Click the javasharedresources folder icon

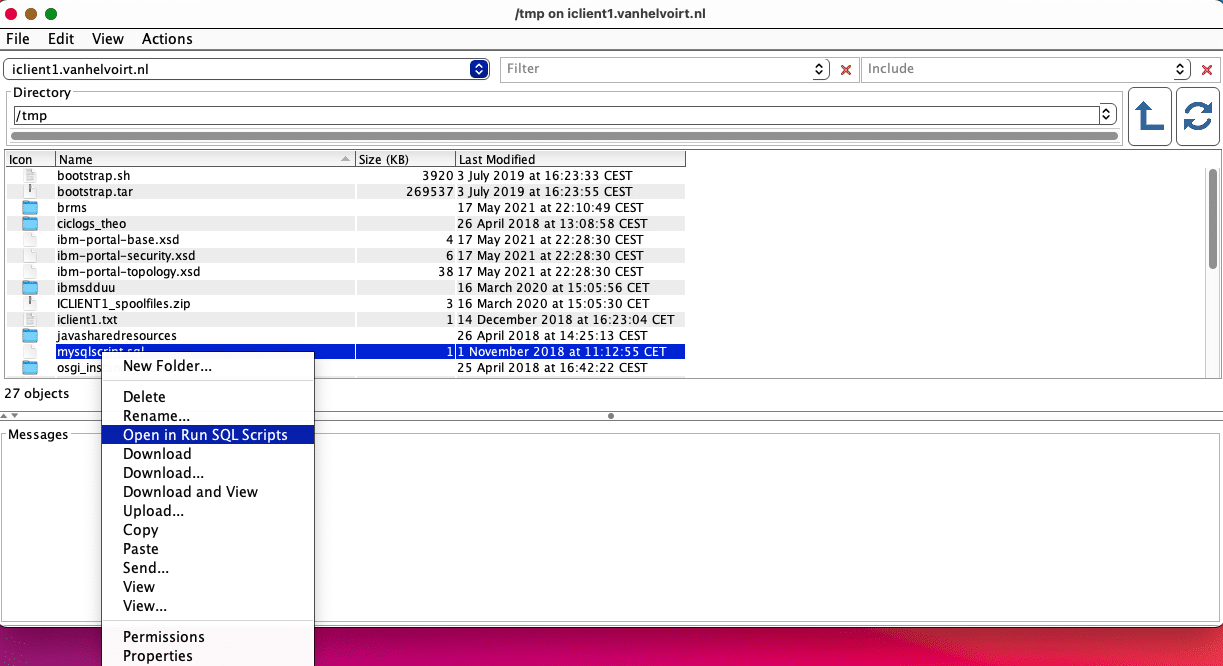click(x=30, y=336)
